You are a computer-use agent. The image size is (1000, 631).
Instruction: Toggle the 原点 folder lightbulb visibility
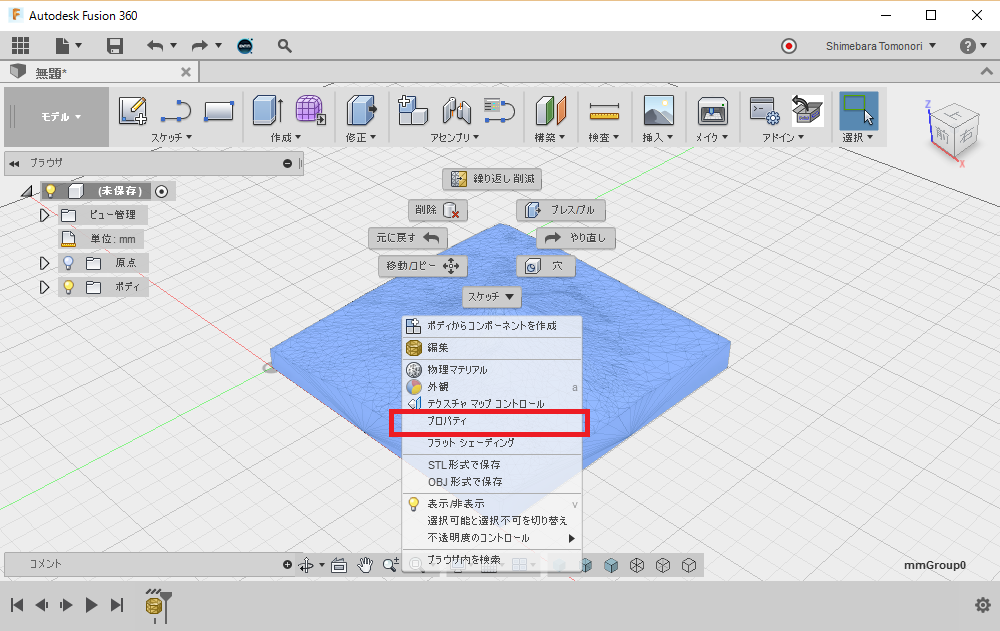coord(68,263)
